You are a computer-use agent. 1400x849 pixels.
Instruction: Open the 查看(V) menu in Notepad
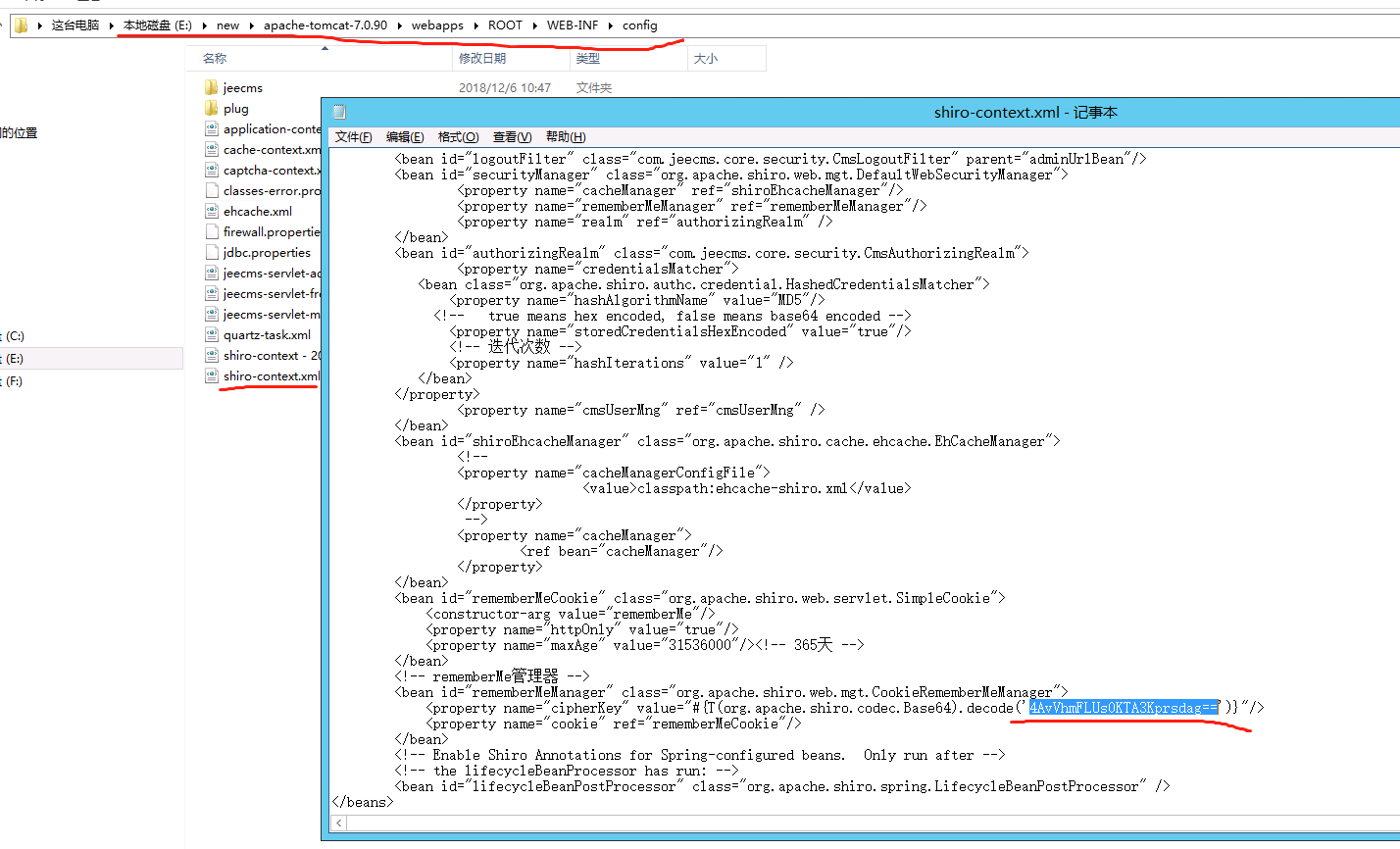[512, 137]
